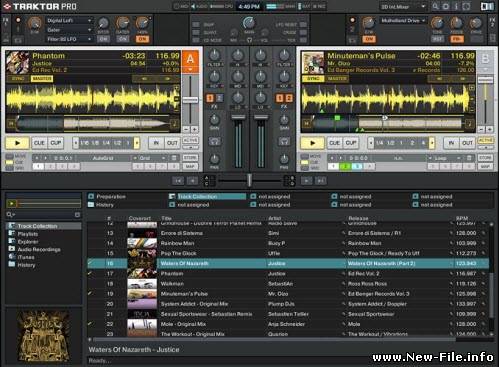The width and height of the screenshot is (499, 367).
Task: Open Gater effect dropdown
Action: pyautogui.click(x=69, y=30)
